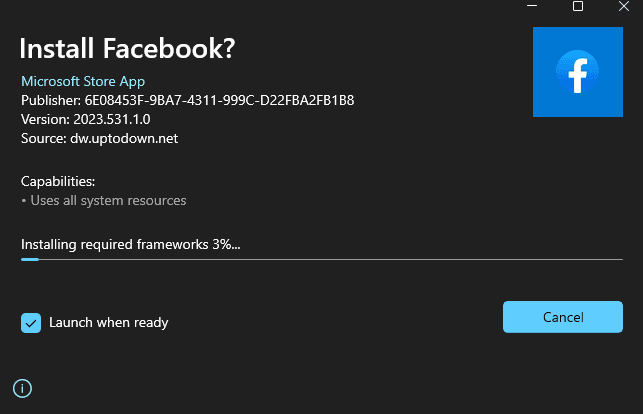This screenshot has height=414, width=643.
Task: Click the 'Launch when ready' label text
Action: coord(108,322)
